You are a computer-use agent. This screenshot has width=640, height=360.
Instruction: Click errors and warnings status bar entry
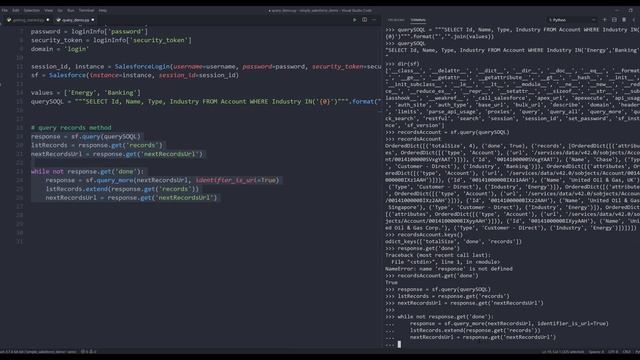(x=89, y=351)
